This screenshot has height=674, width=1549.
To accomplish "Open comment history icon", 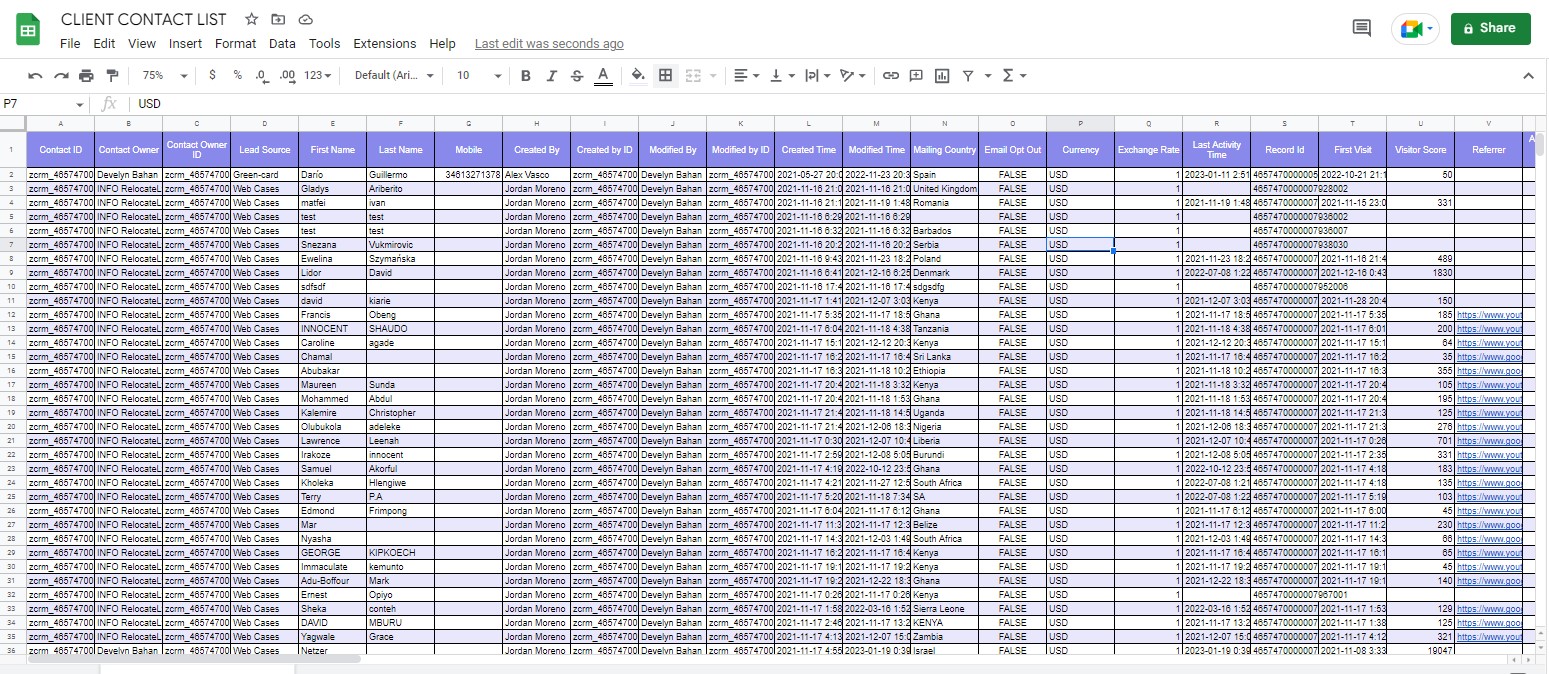I will click(x=1361, y=28).
